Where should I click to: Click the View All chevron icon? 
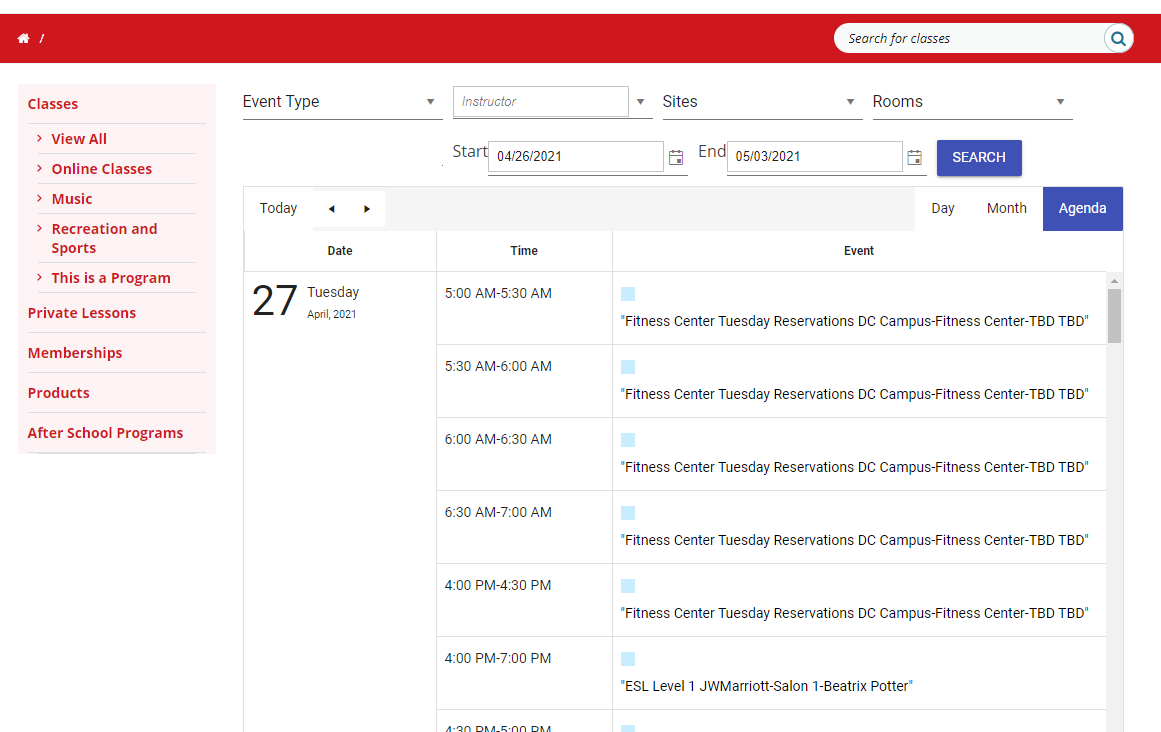coord(39,138)
